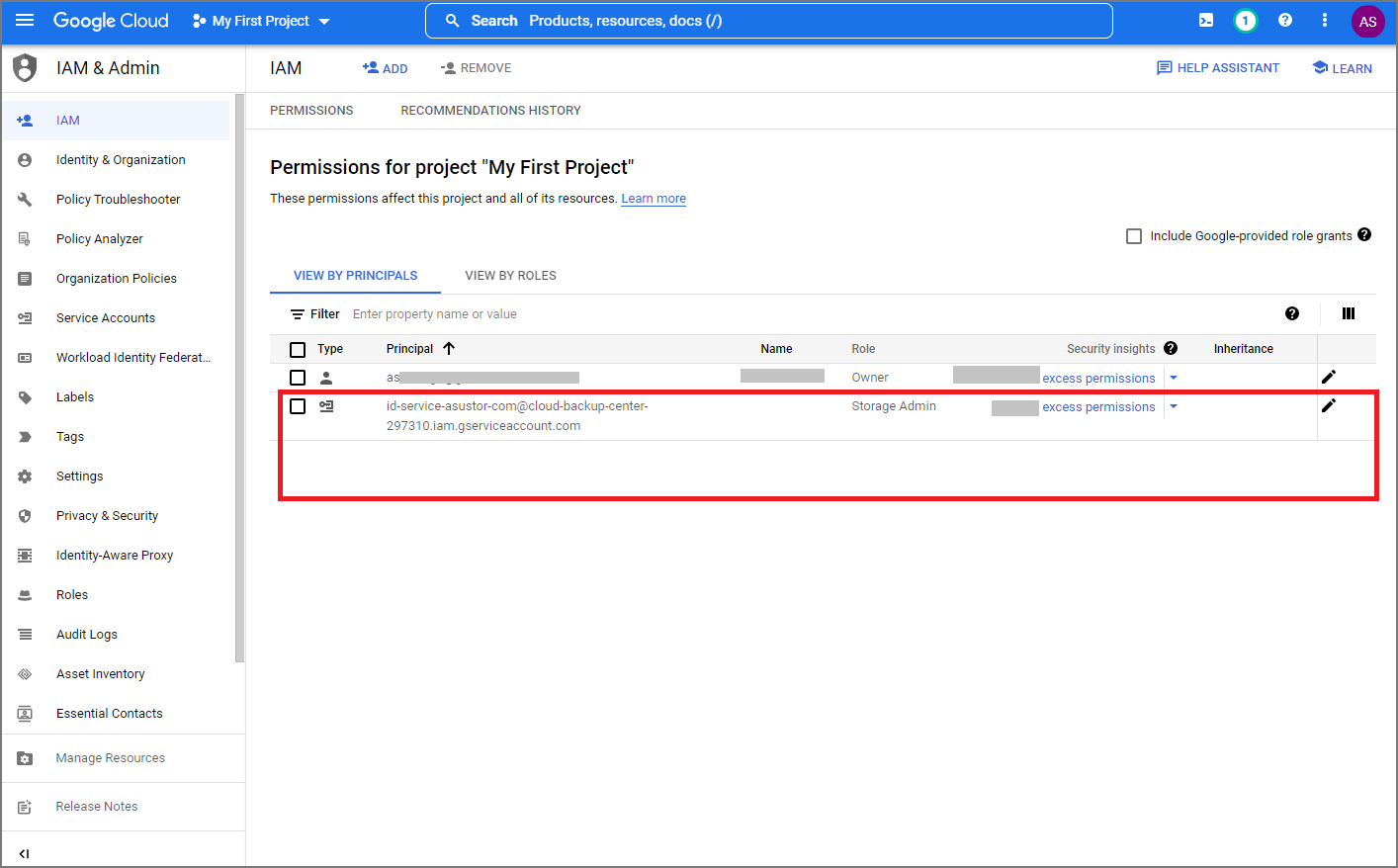The image size is (1398, 868).
Task: Switch to View by Roles tab
Action: coord(510,276)
